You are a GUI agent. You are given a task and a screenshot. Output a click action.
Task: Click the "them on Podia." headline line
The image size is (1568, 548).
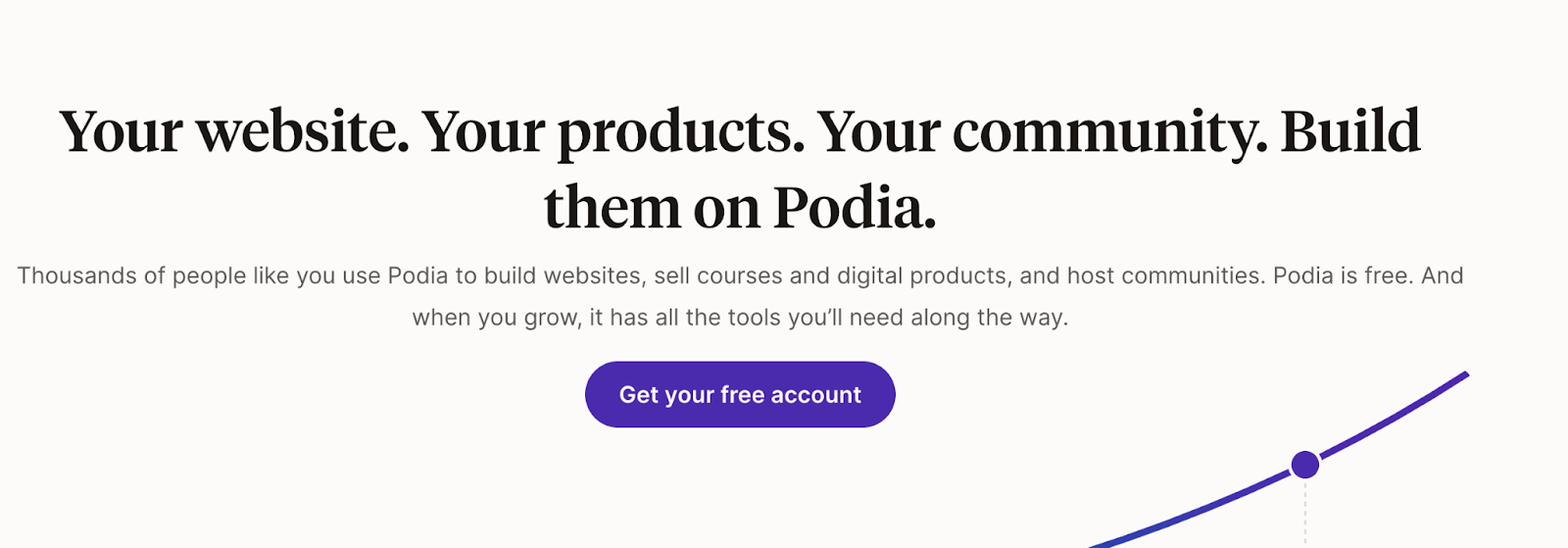click(x=740, y=208)
